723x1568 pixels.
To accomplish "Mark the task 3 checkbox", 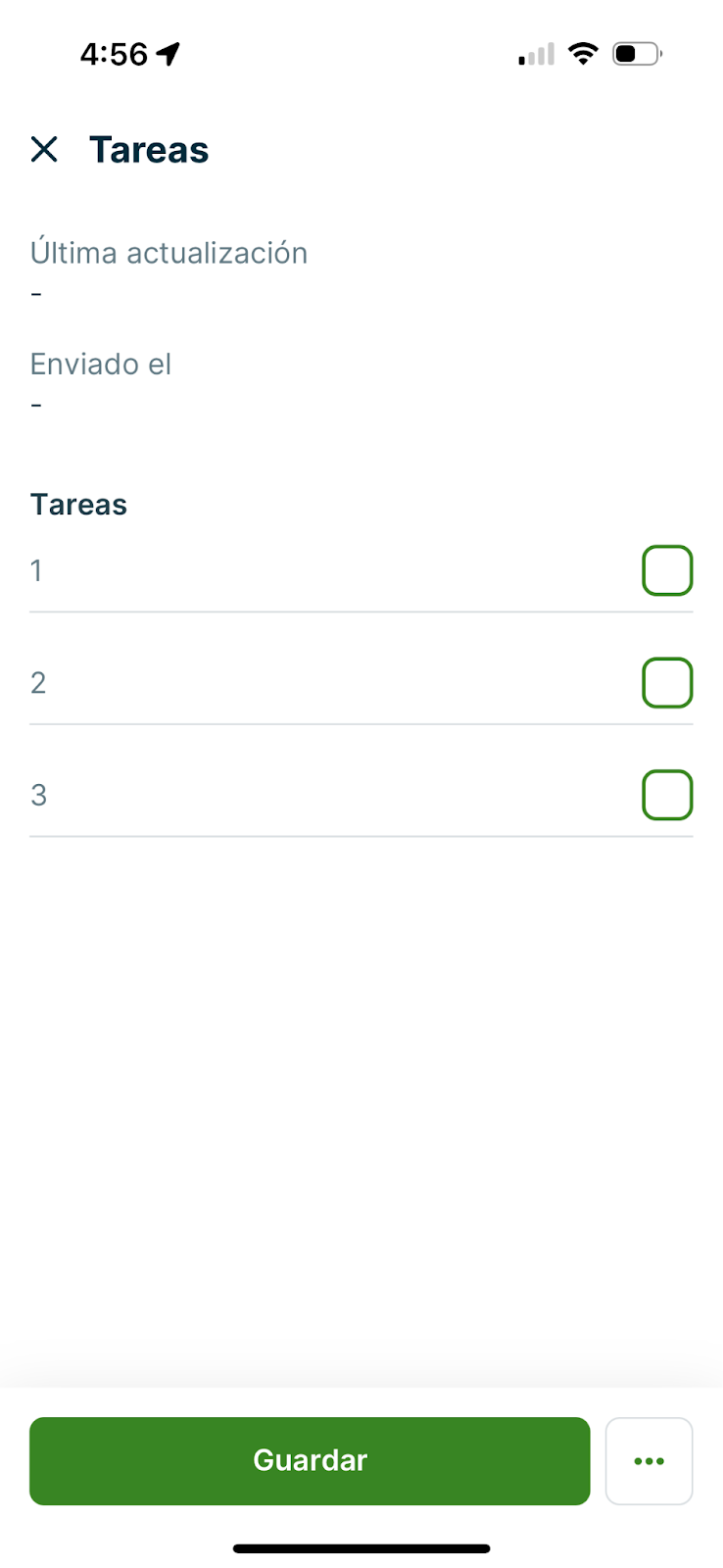I will coord(667,795).
